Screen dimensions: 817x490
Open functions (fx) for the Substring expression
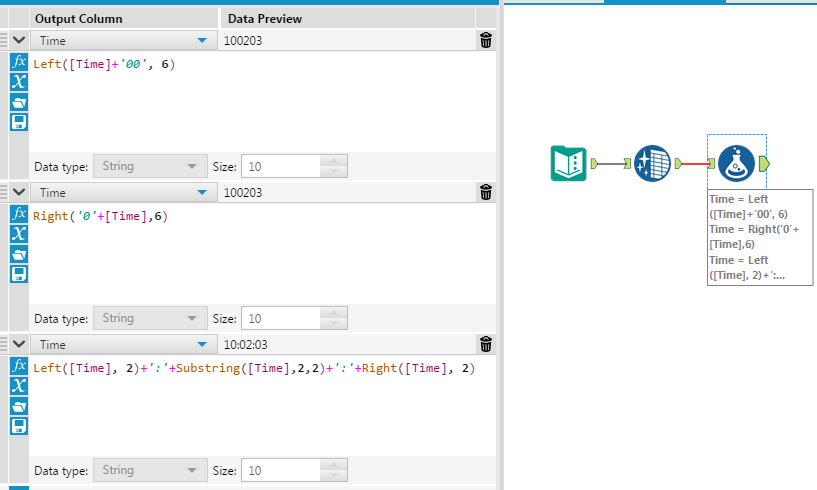pos(19,365)
